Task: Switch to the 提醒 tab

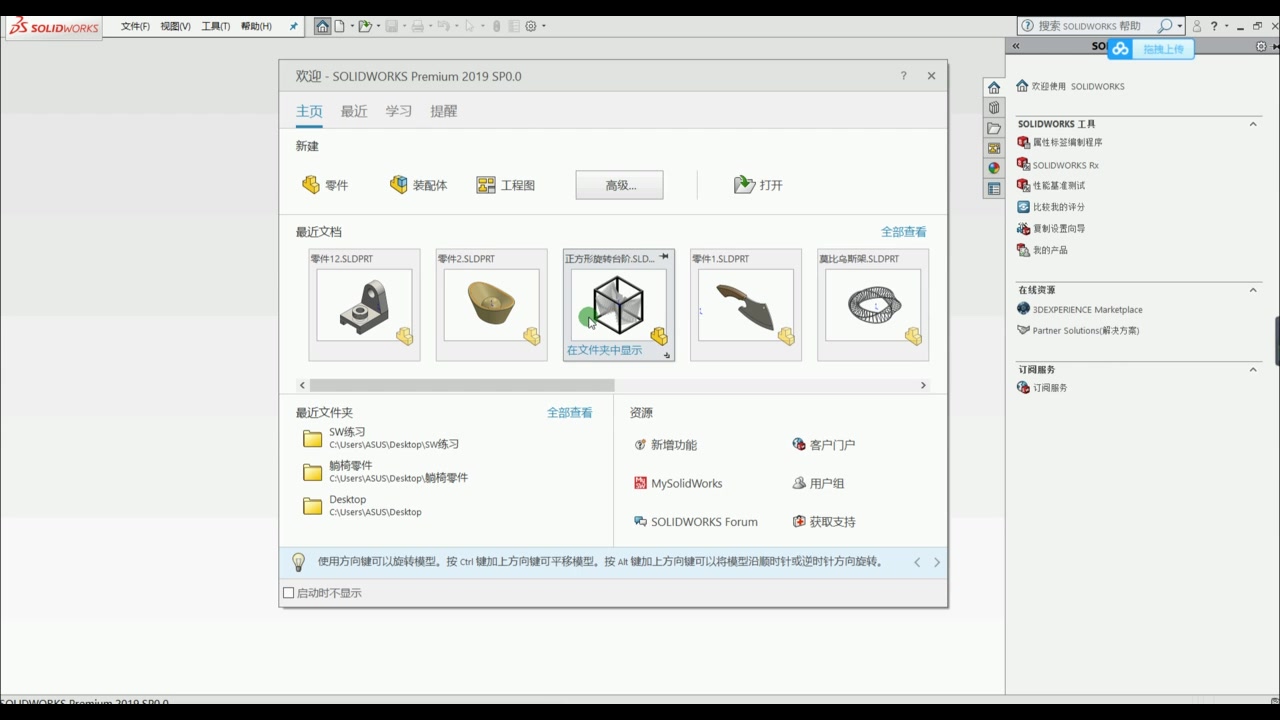Action: 444,111
